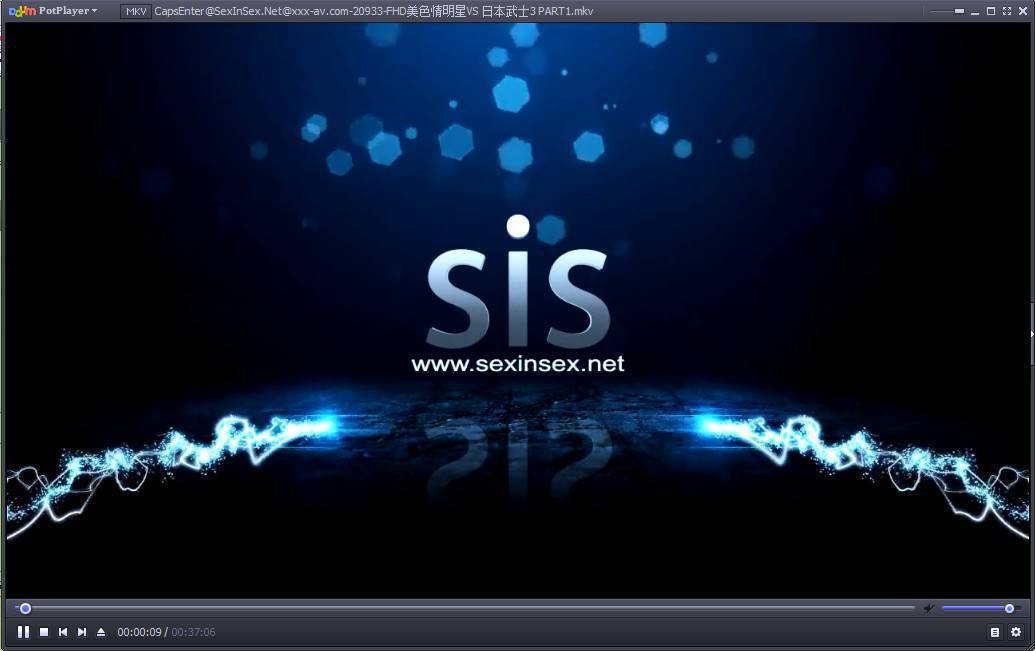This screenshot has width=1035, height=651.
Task: Close the PotPlayer window
Action: point(1022,11)
